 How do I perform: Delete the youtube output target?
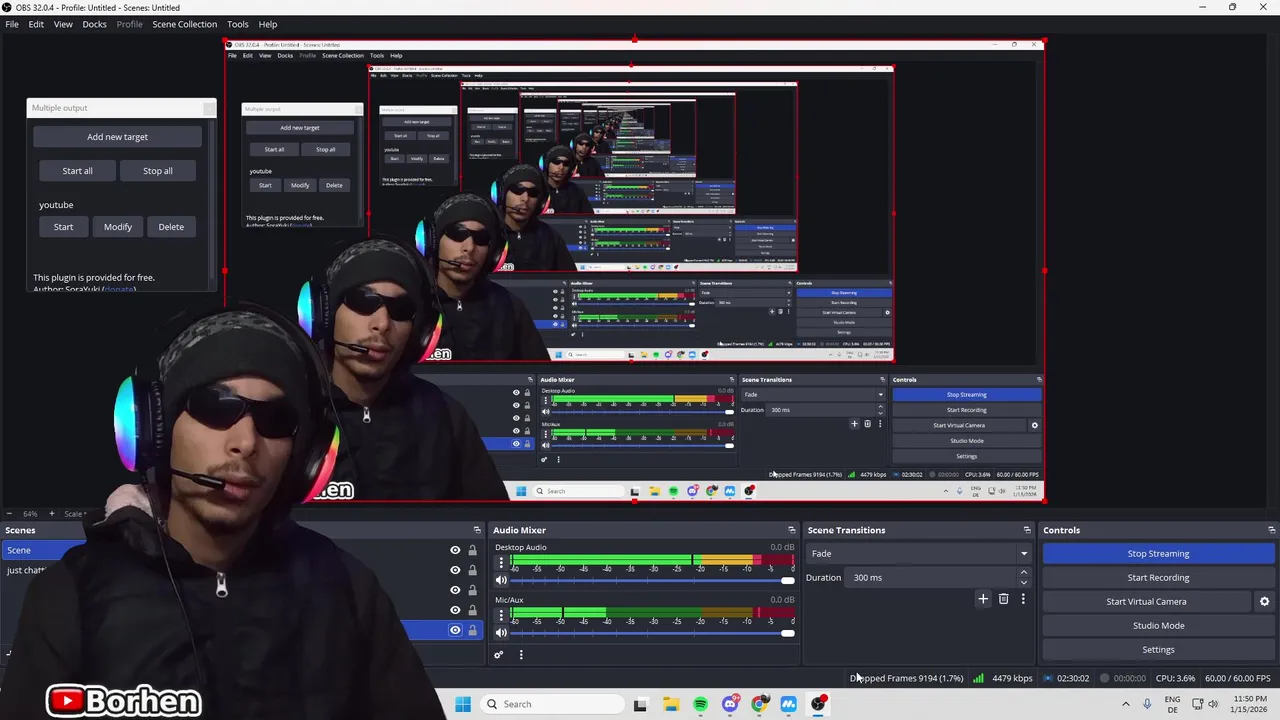pyautogui.click(x=171, y=227)
